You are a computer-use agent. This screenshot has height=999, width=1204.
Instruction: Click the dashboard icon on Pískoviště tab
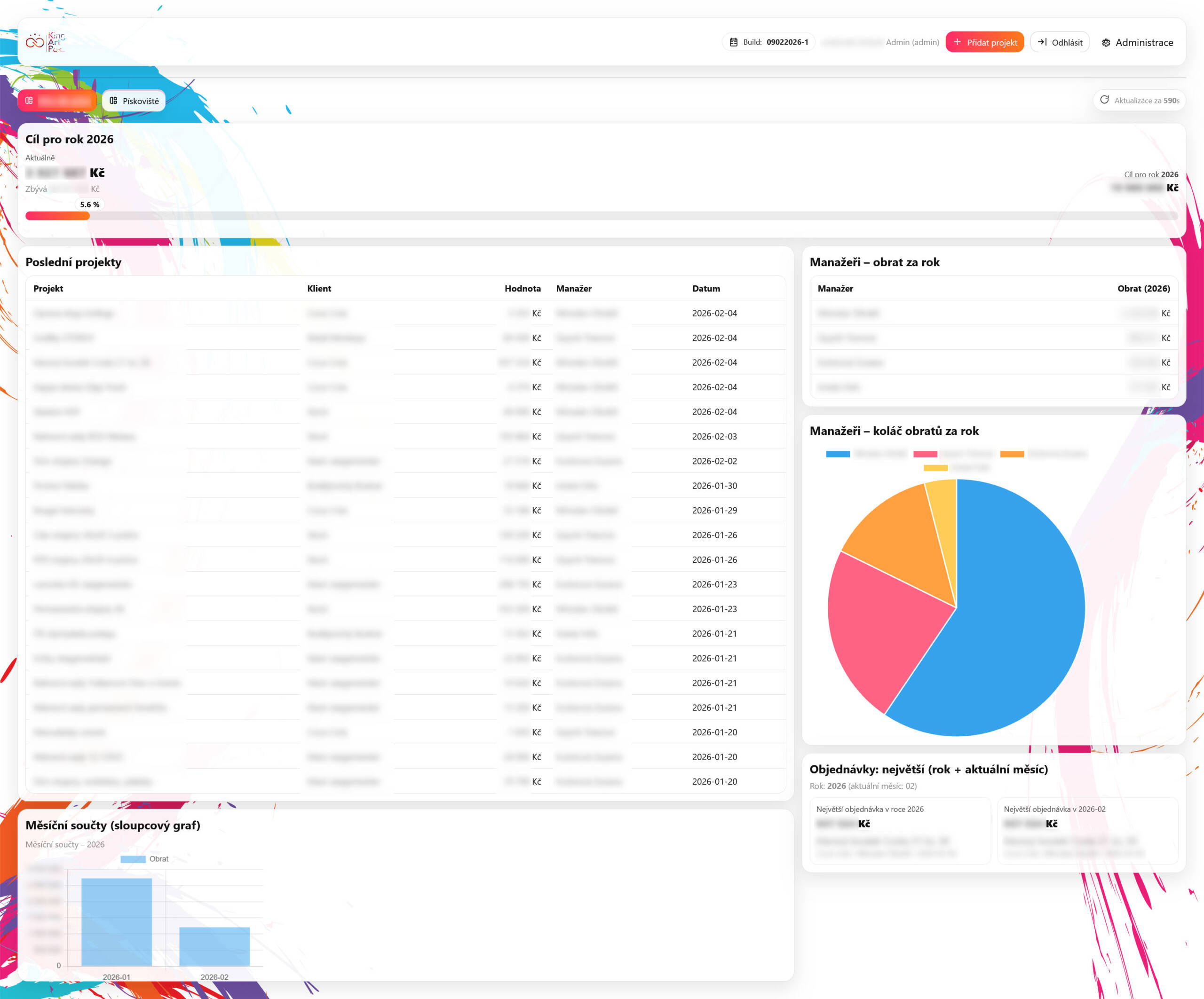(x=113, y=100)
